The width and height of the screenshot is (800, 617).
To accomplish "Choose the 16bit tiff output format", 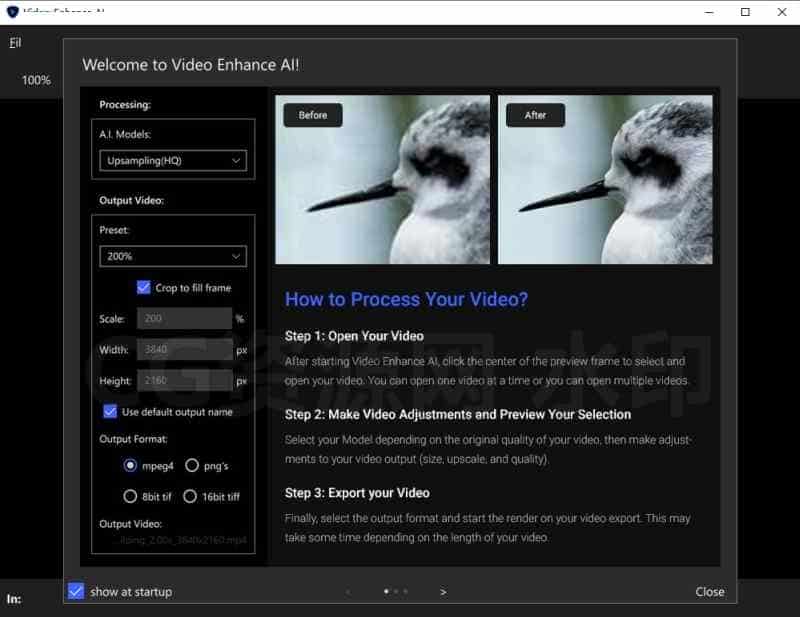I will (190, 496).
